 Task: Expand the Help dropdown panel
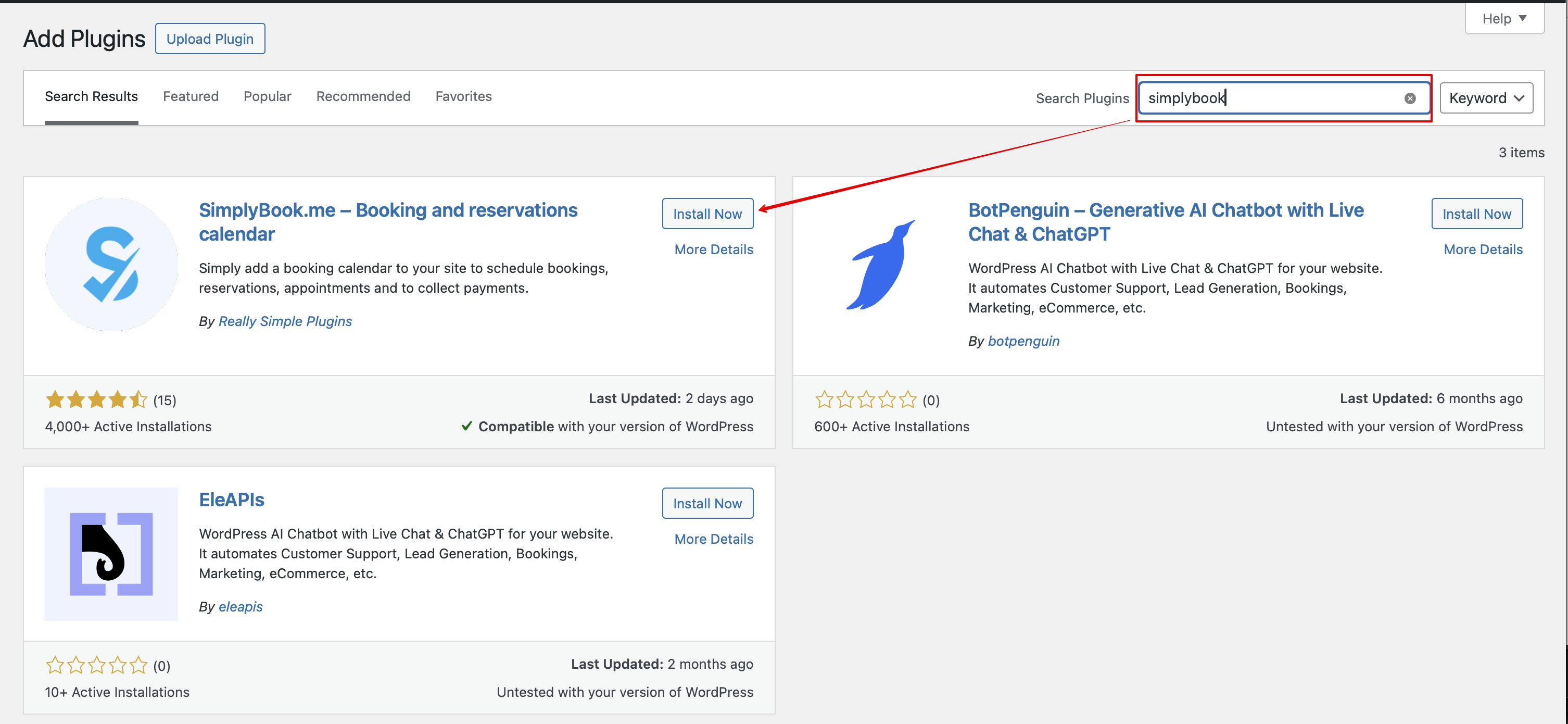(x=1503, y=18)
